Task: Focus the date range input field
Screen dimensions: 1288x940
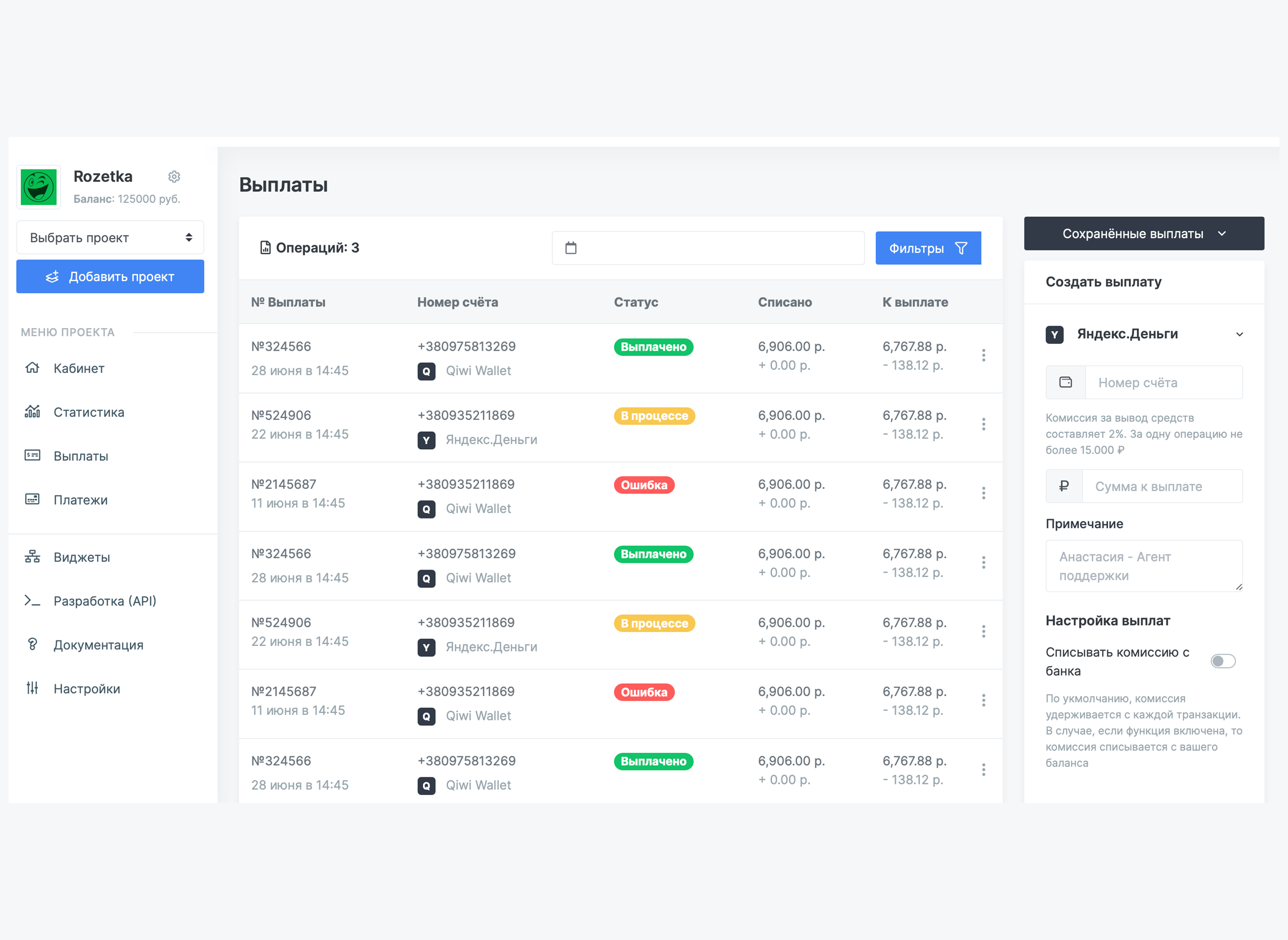Action: pos(708,248)
